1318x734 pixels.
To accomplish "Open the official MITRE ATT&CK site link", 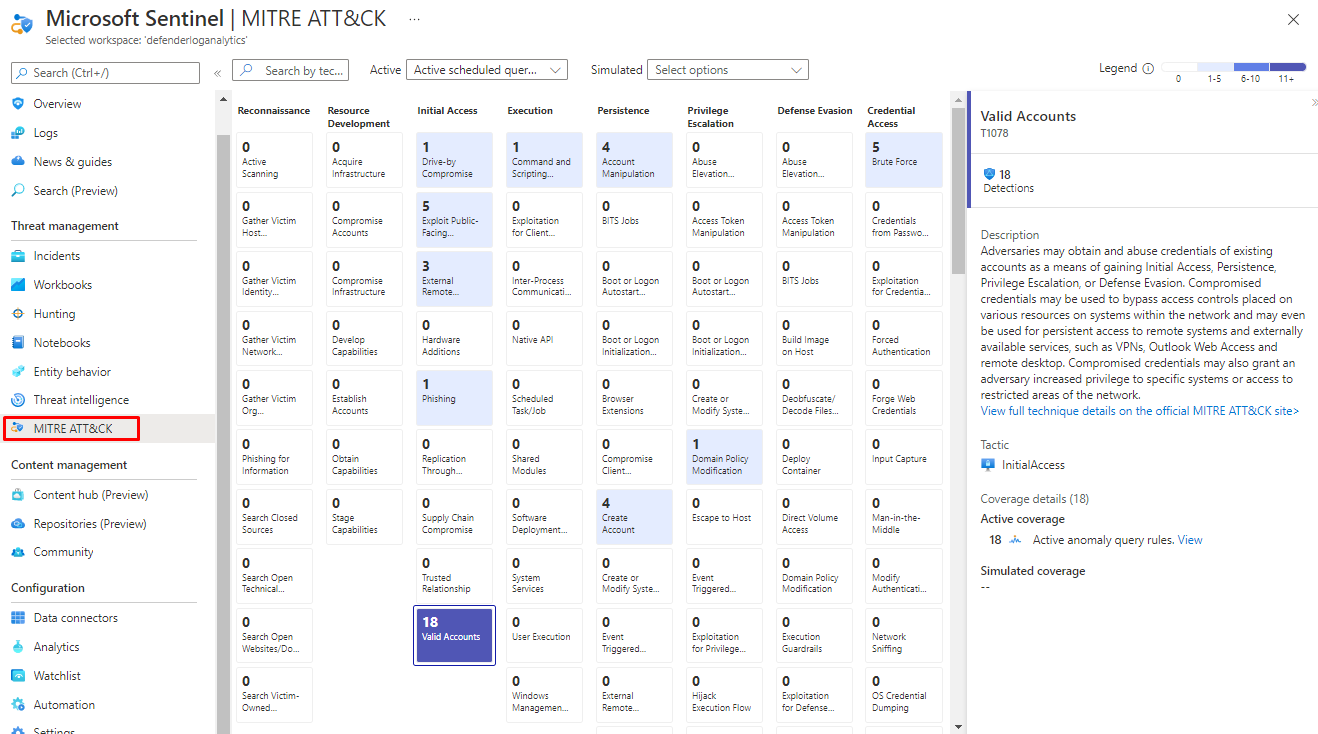I will [1139, 411].
